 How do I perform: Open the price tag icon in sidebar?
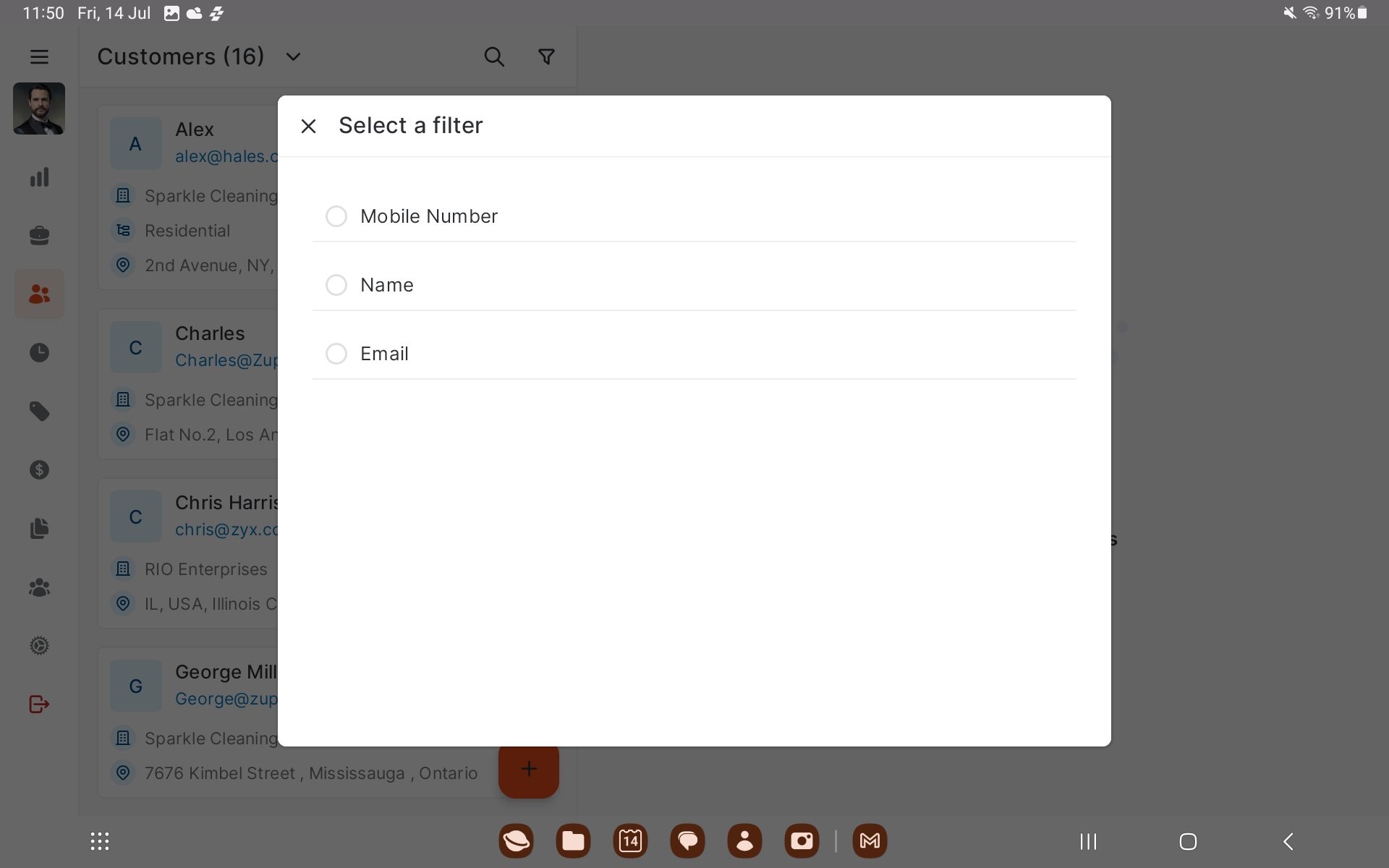39,412
